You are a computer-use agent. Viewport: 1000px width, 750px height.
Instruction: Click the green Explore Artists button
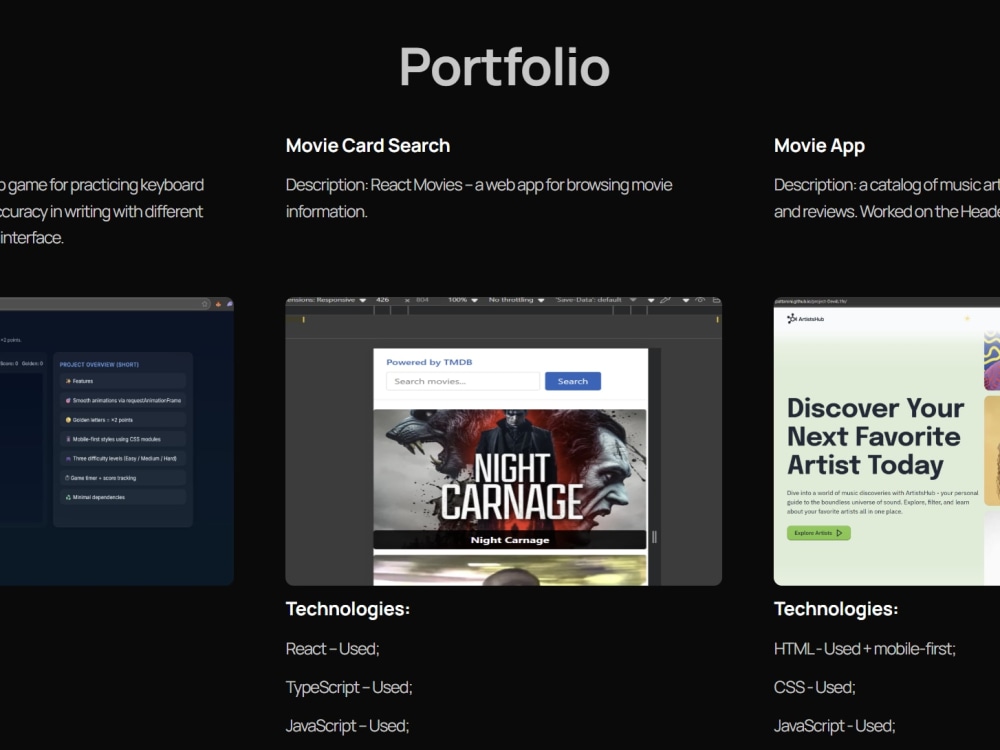(x=818, y=533)
